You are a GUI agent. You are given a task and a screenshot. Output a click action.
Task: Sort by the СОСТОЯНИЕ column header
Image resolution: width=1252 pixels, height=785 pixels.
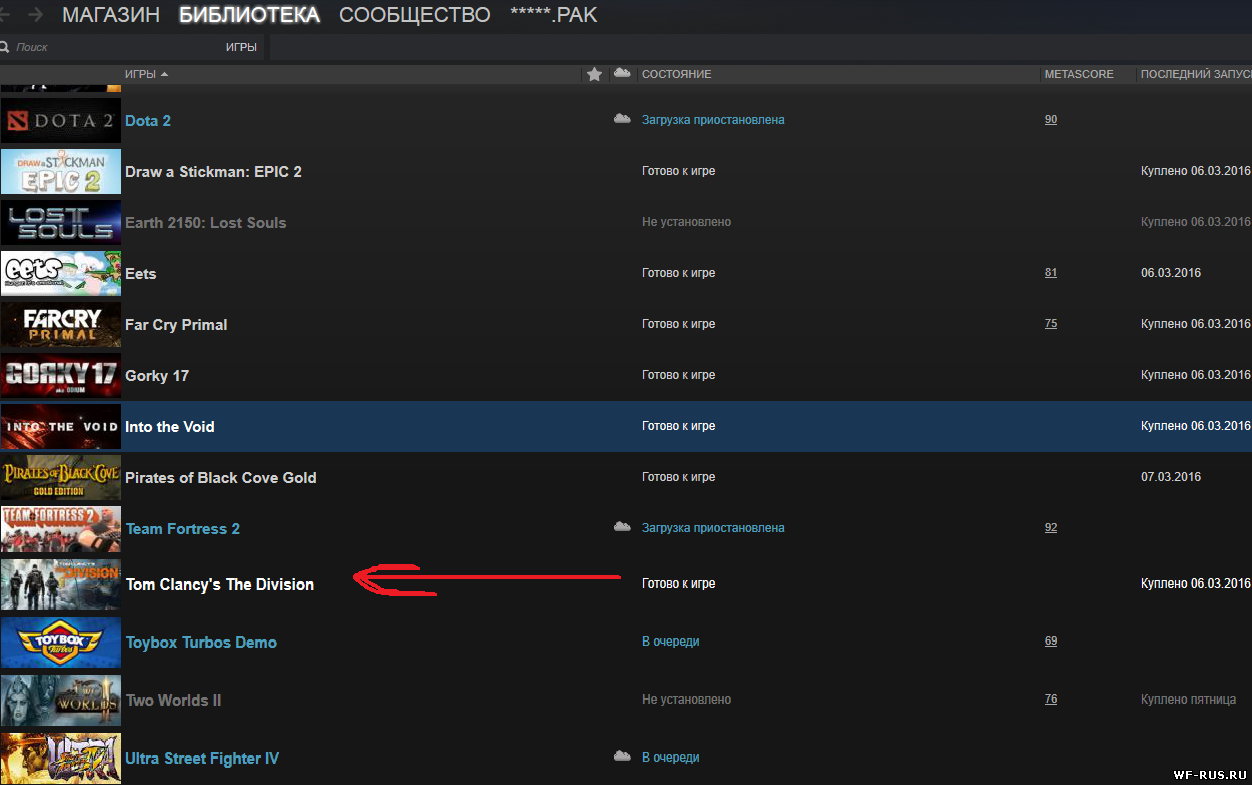[677, 74]
